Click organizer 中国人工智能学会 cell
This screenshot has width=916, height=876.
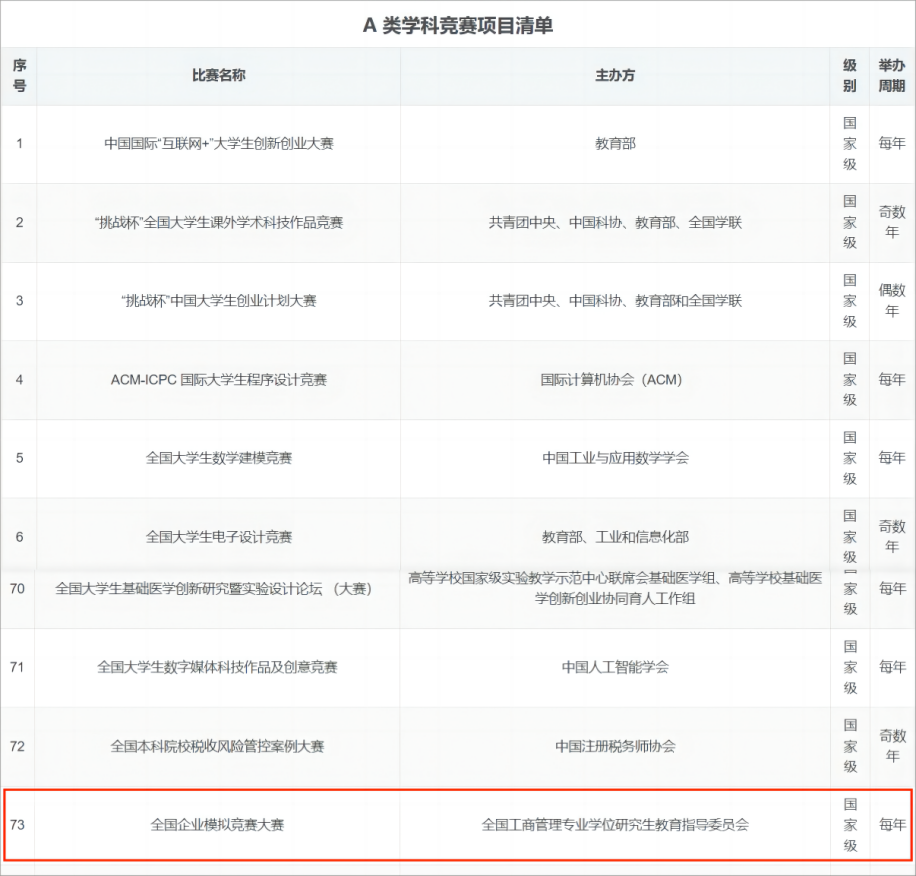615,667
